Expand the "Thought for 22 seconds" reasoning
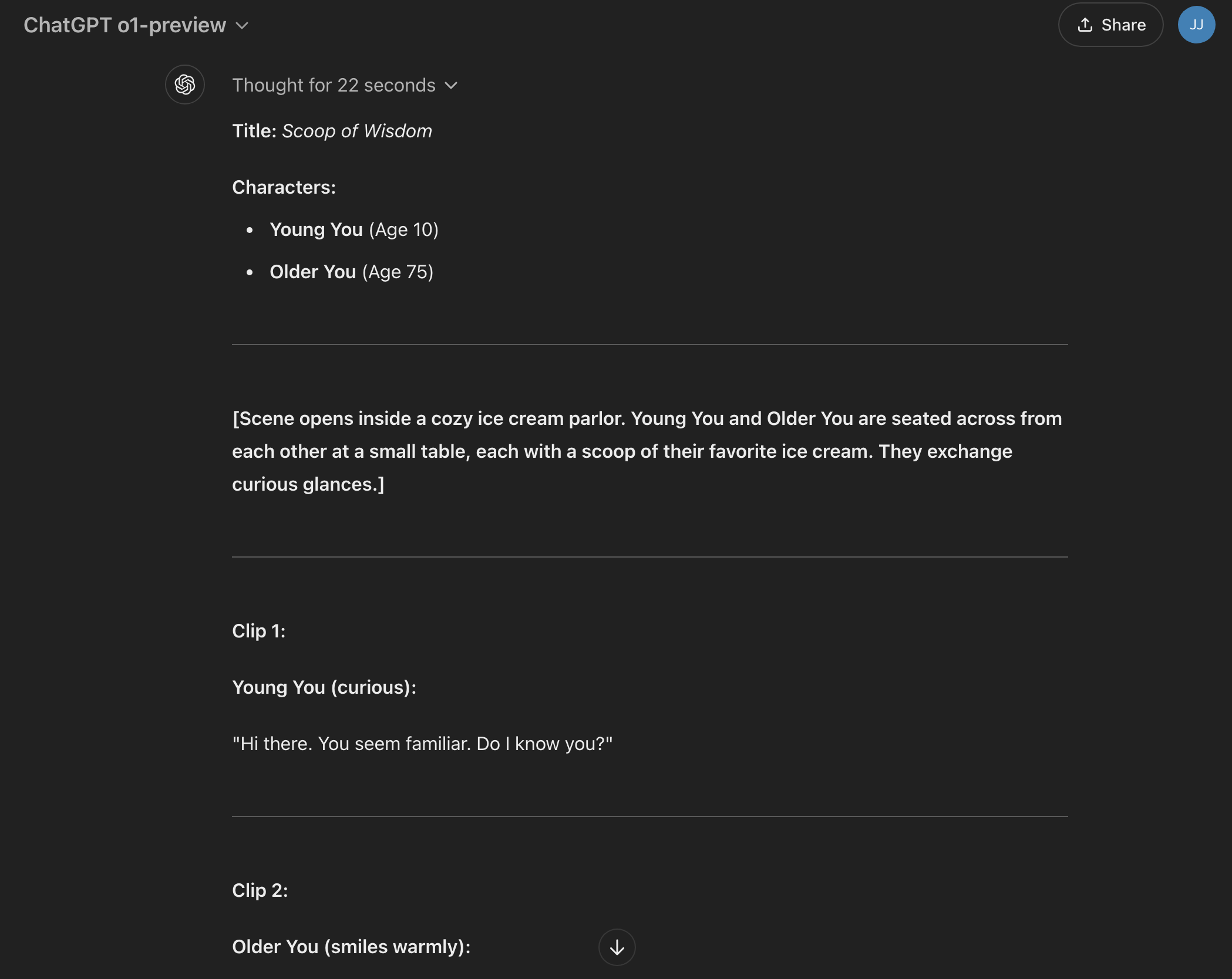1232x979 pixels. tap(334, 85)
